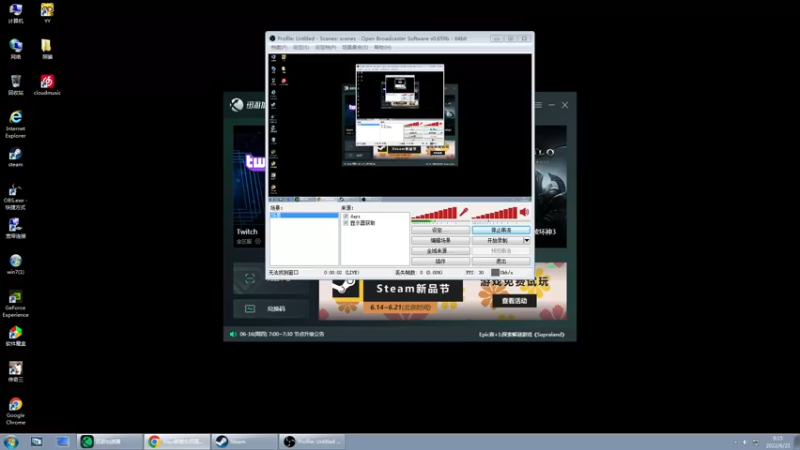Launch Google Chrome desktop shortcut
The height and width of the screenshot is (450, 800).
tap(15, 411)
